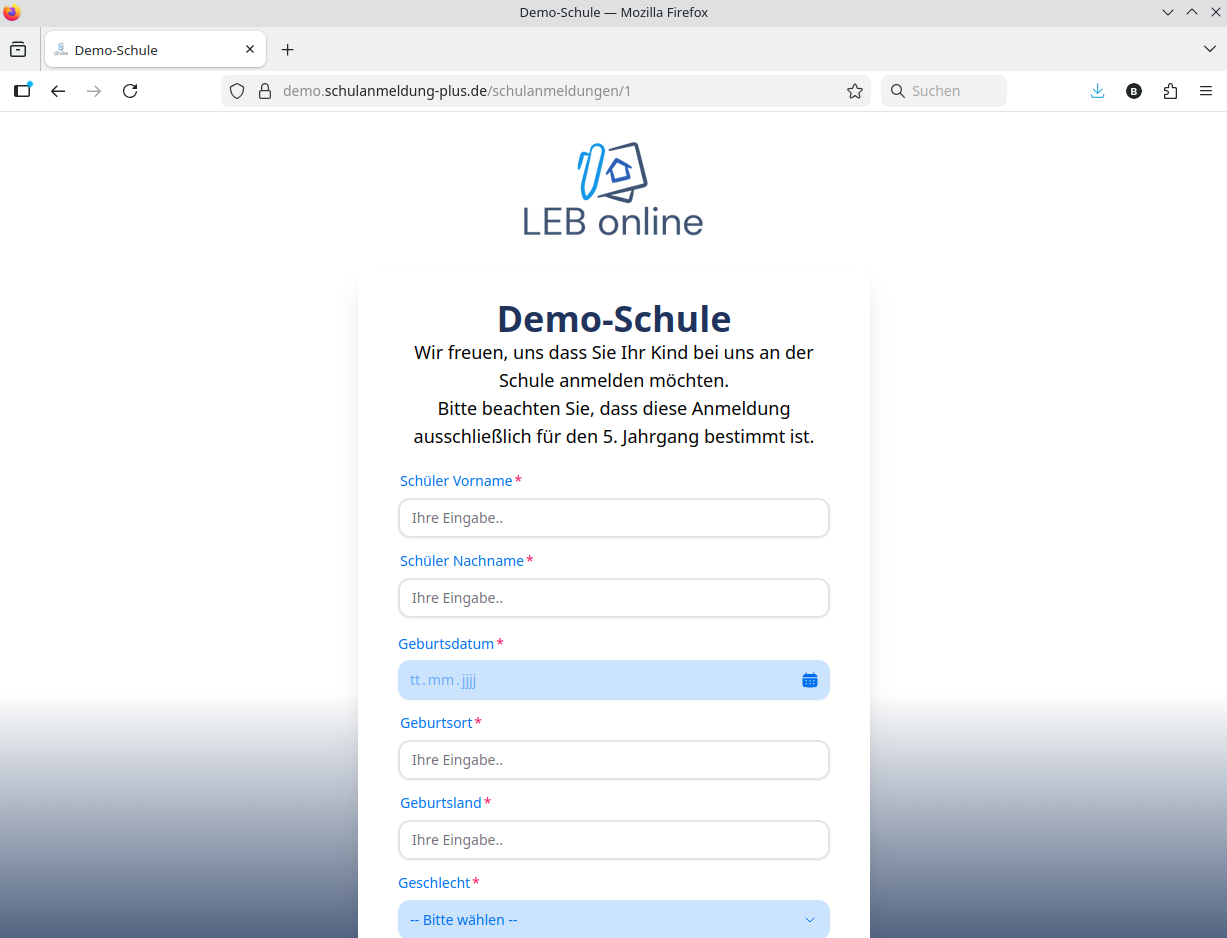Bookmark this page with the star icon
Screen dimensions: 1227x938
click(855, 91)
